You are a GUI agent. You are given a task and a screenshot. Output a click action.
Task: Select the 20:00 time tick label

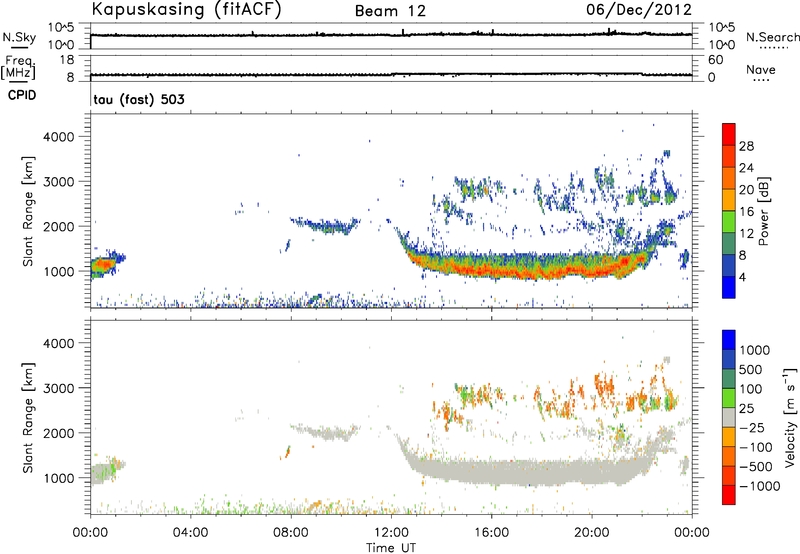(591, 533)
